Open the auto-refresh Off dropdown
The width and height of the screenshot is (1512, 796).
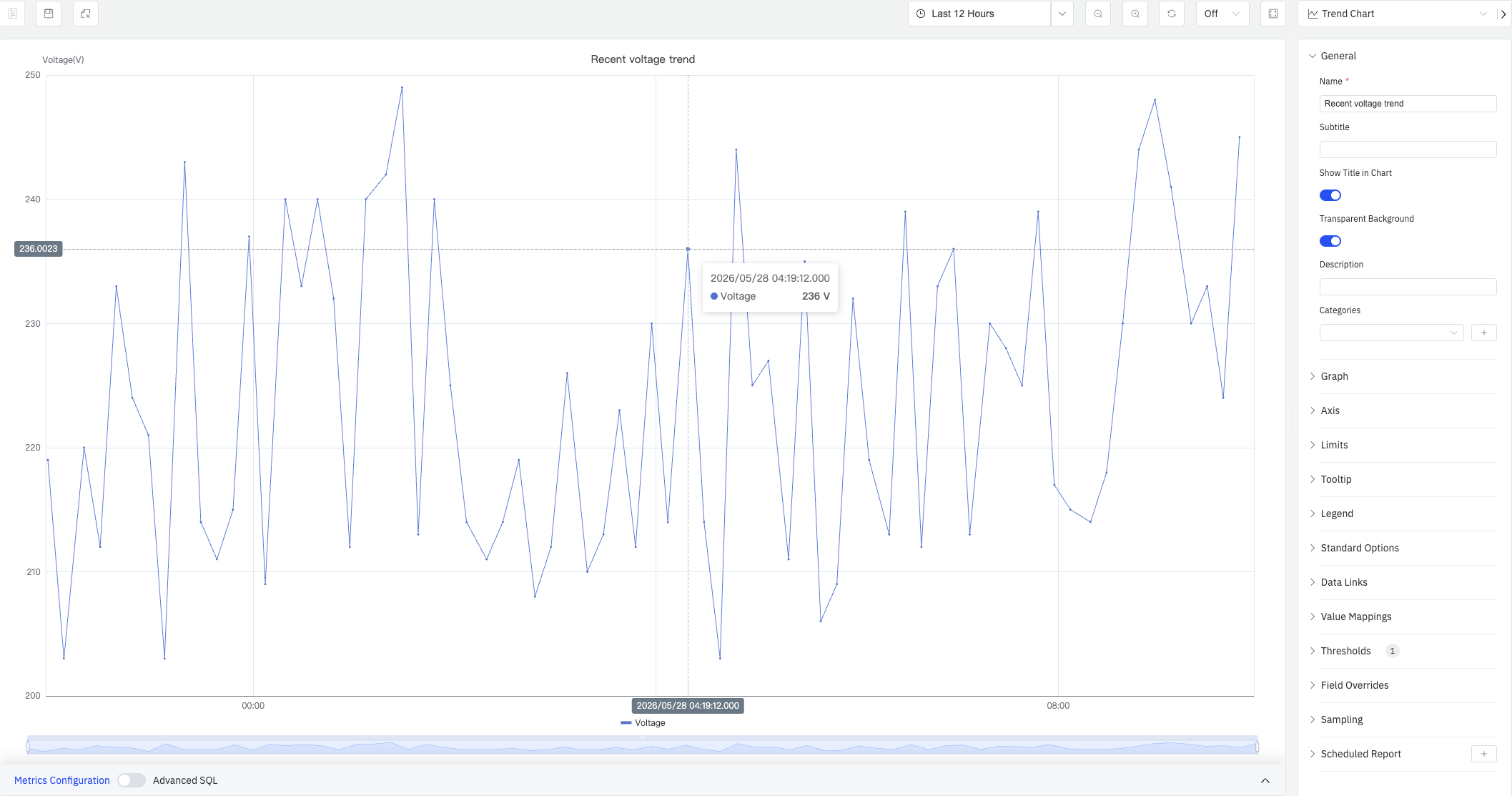tap(1222, 14)
